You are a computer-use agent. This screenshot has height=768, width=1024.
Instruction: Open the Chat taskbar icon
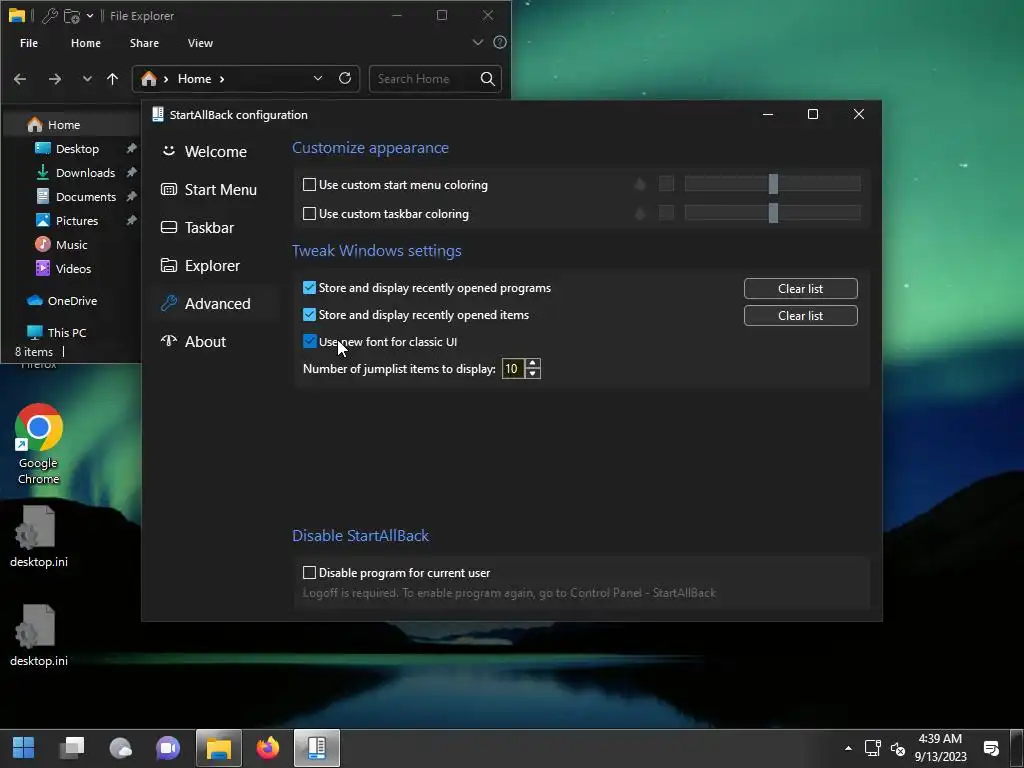[x=168, y=748]
